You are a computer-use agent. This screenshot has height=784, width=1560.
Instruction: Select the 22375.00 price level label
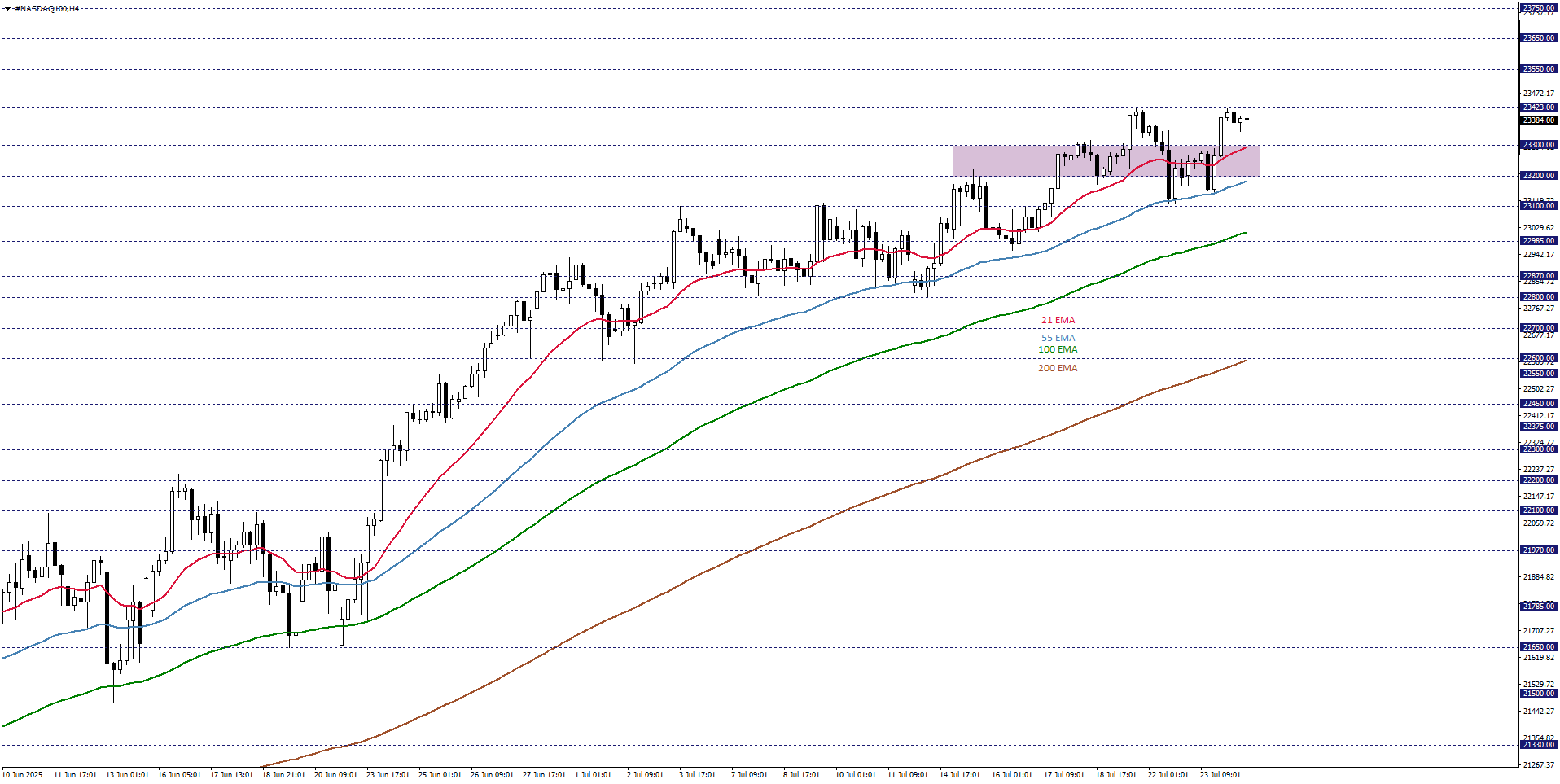[x=1538, y=427]
